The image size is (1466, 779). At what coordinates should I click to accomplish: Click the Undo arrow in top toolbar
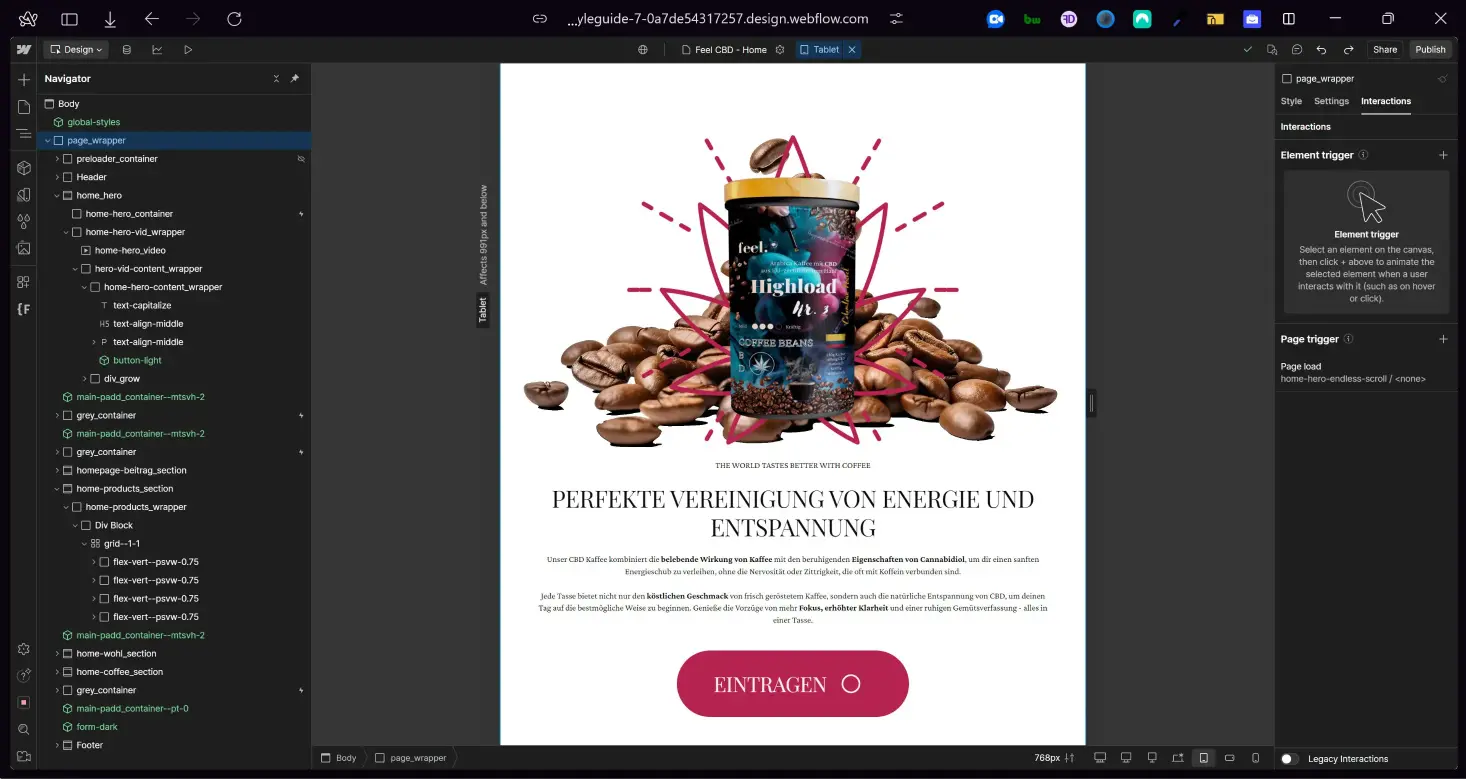tap(1321, 49)
